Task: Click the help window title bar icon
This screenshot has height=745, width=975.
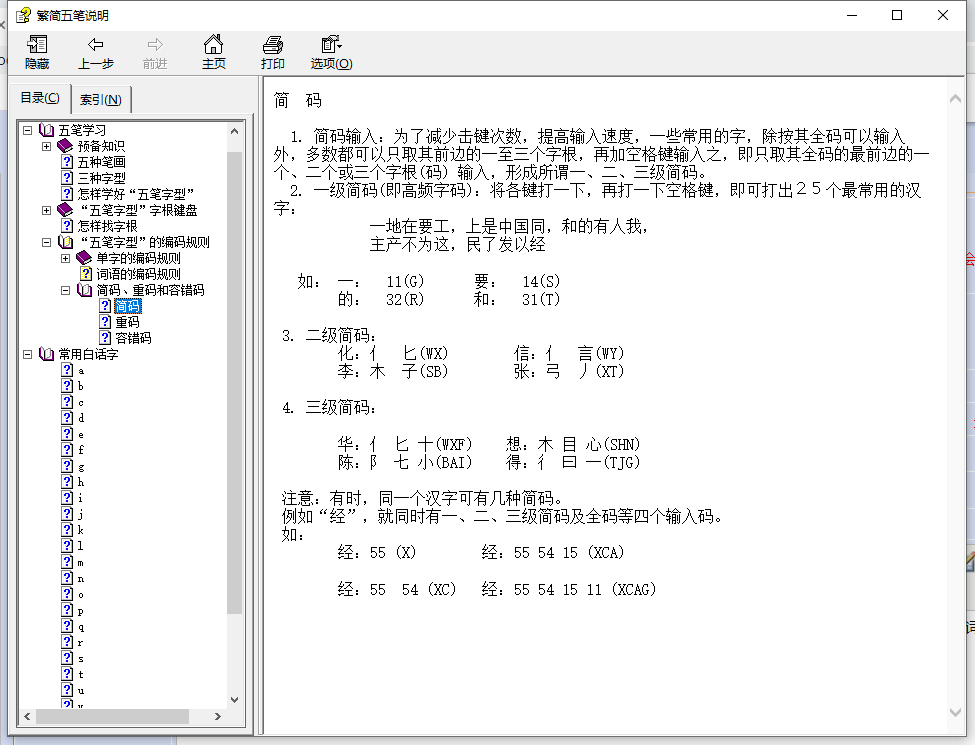Action: coord(23,15)
